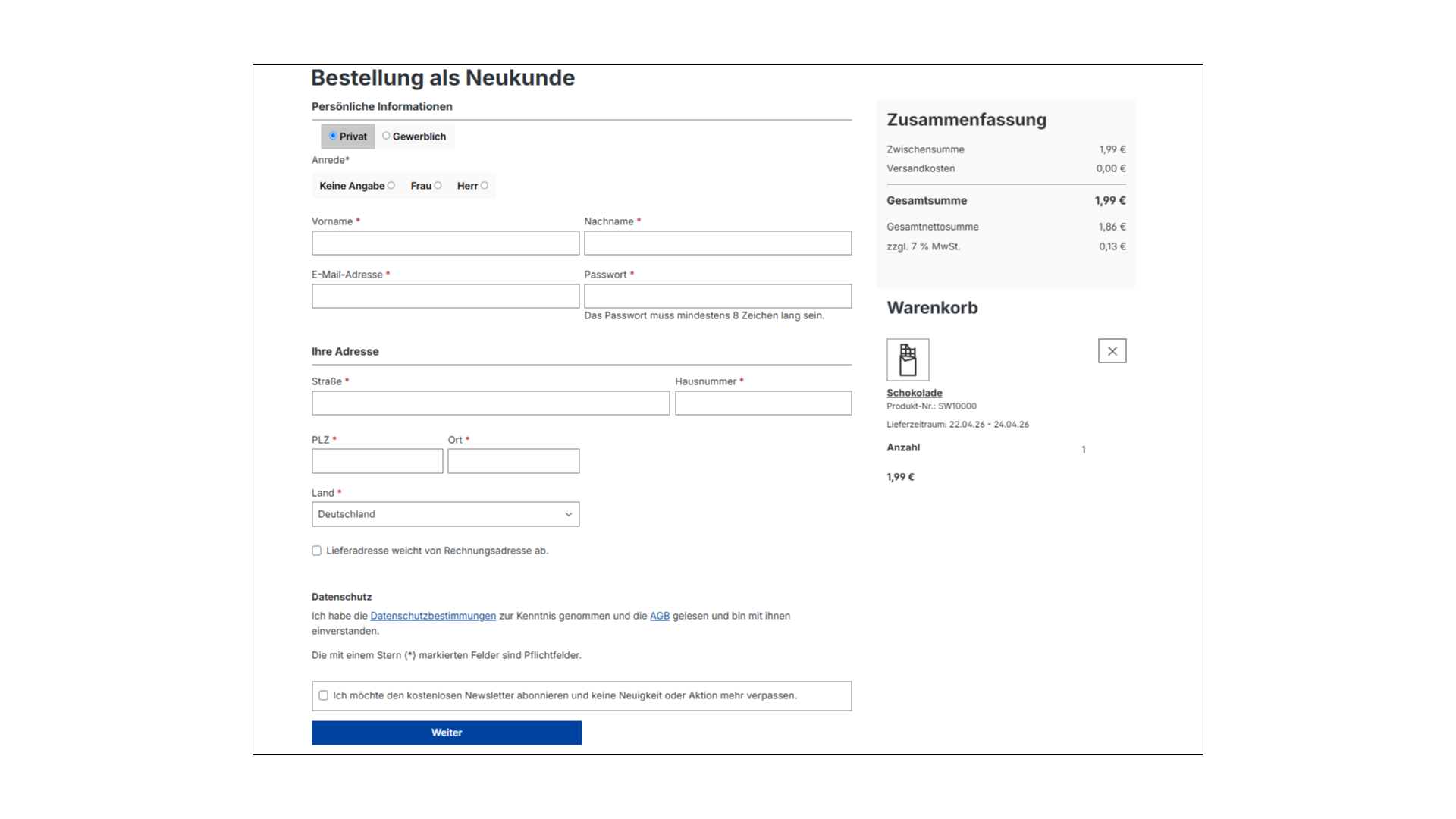Open the Schokolade product page

(x=915, y=393)
